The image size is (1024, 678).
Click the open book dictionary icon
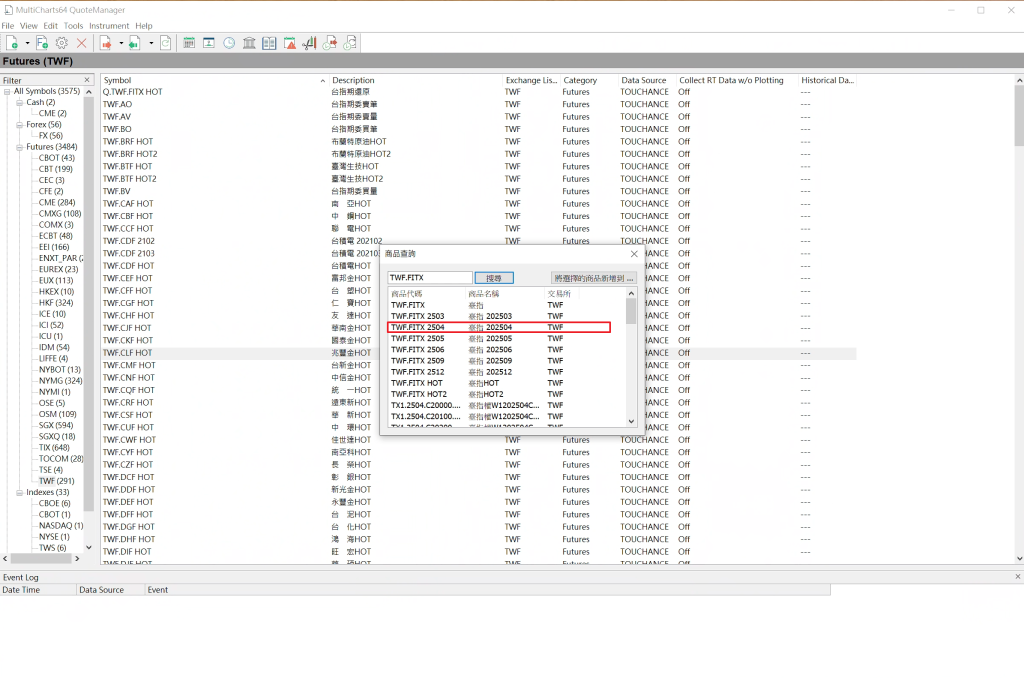tap(269, 43)
